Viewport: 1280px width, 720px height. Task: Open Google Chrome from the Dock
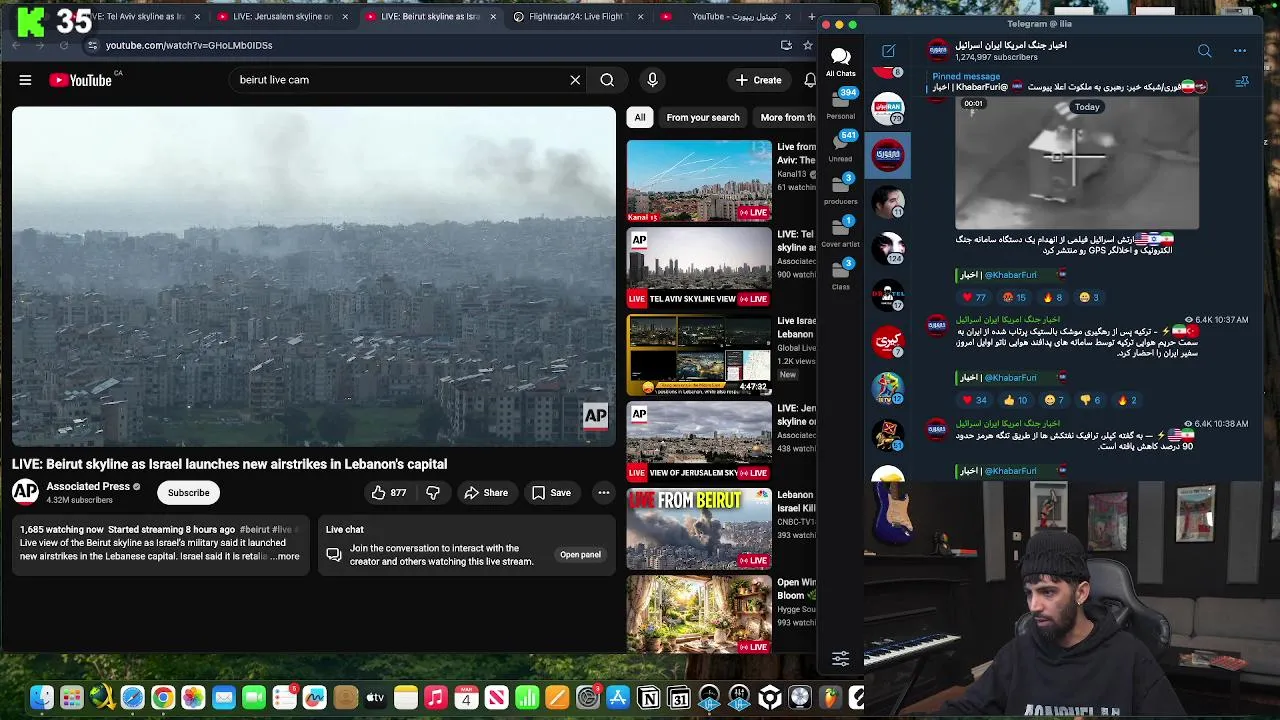coord(163,697)
